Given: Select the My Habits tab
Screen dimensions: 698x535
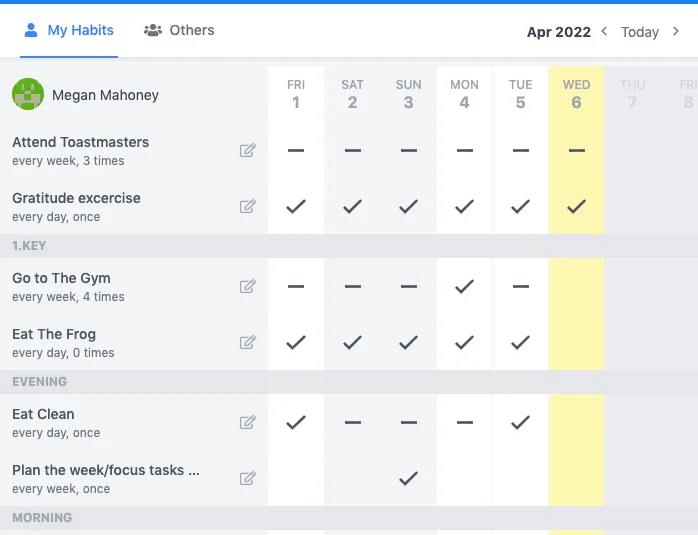Looking at the screenshot, I should click(68, 30).
